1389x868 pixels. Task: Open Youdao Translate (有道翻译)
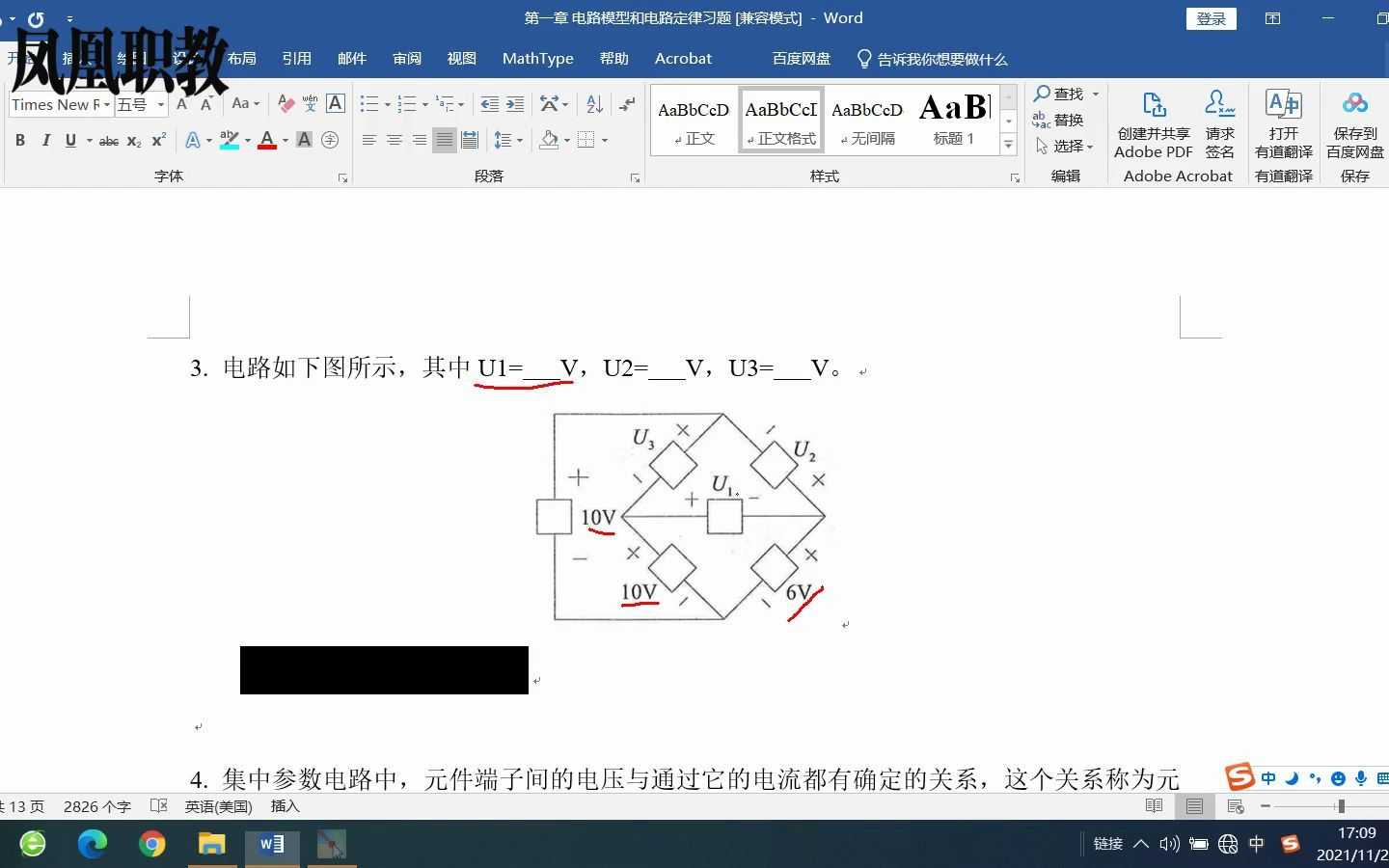point(1284,124)
